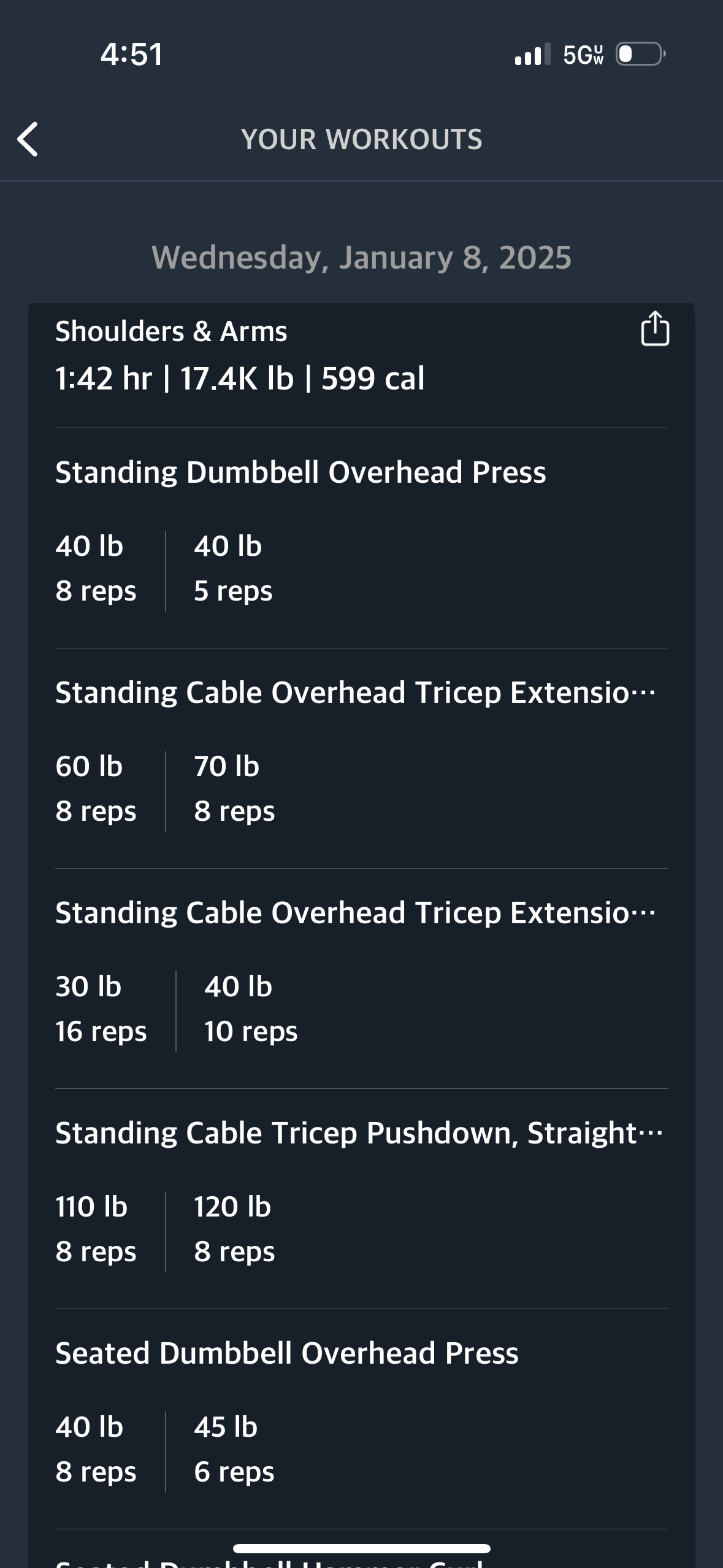Tap the YOUR WORKOUTS header title
The width and height of the screenshot is (723, 1568).
(x=361, y=139)
